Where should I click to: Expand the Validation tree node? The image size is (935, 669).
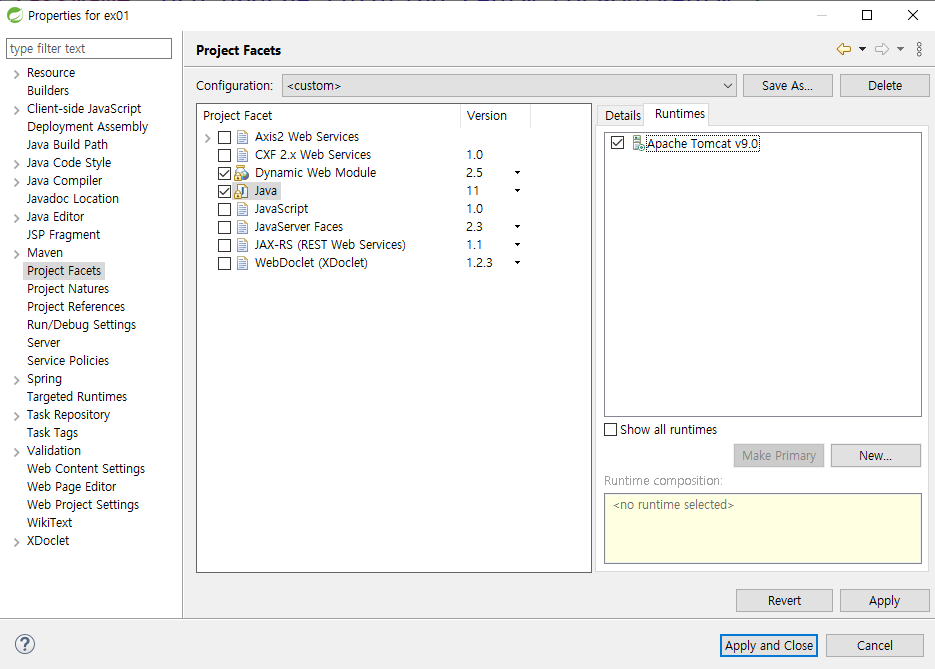coord(17,452)
